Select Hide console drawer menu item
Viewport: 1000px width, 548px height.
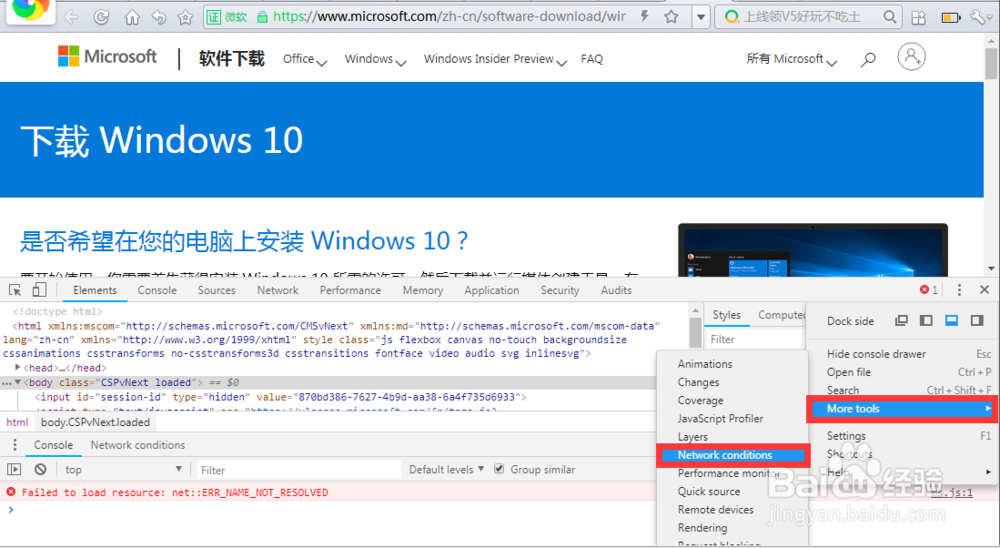[x=904, y=354]
